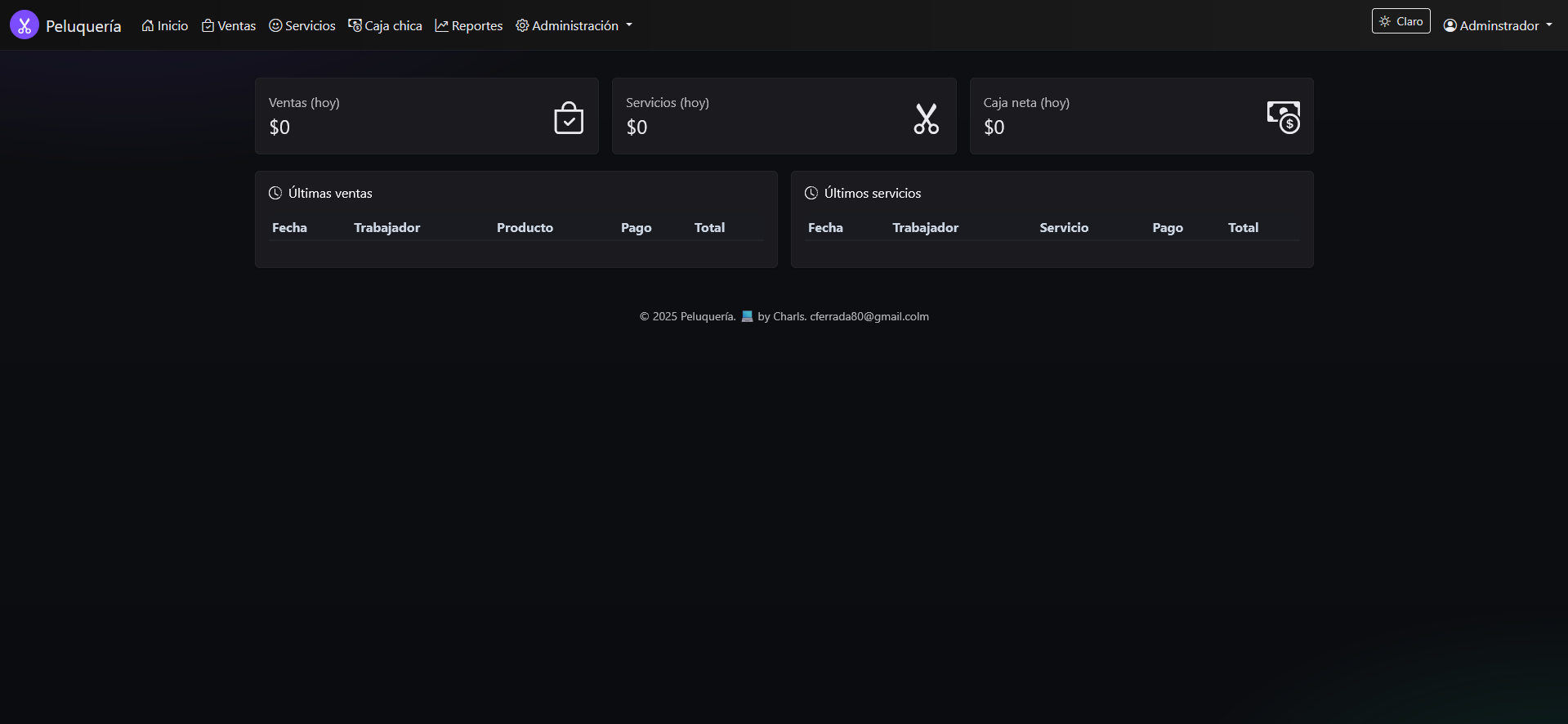
Task: Click the email address in the footer
Action: click(869, 317)
